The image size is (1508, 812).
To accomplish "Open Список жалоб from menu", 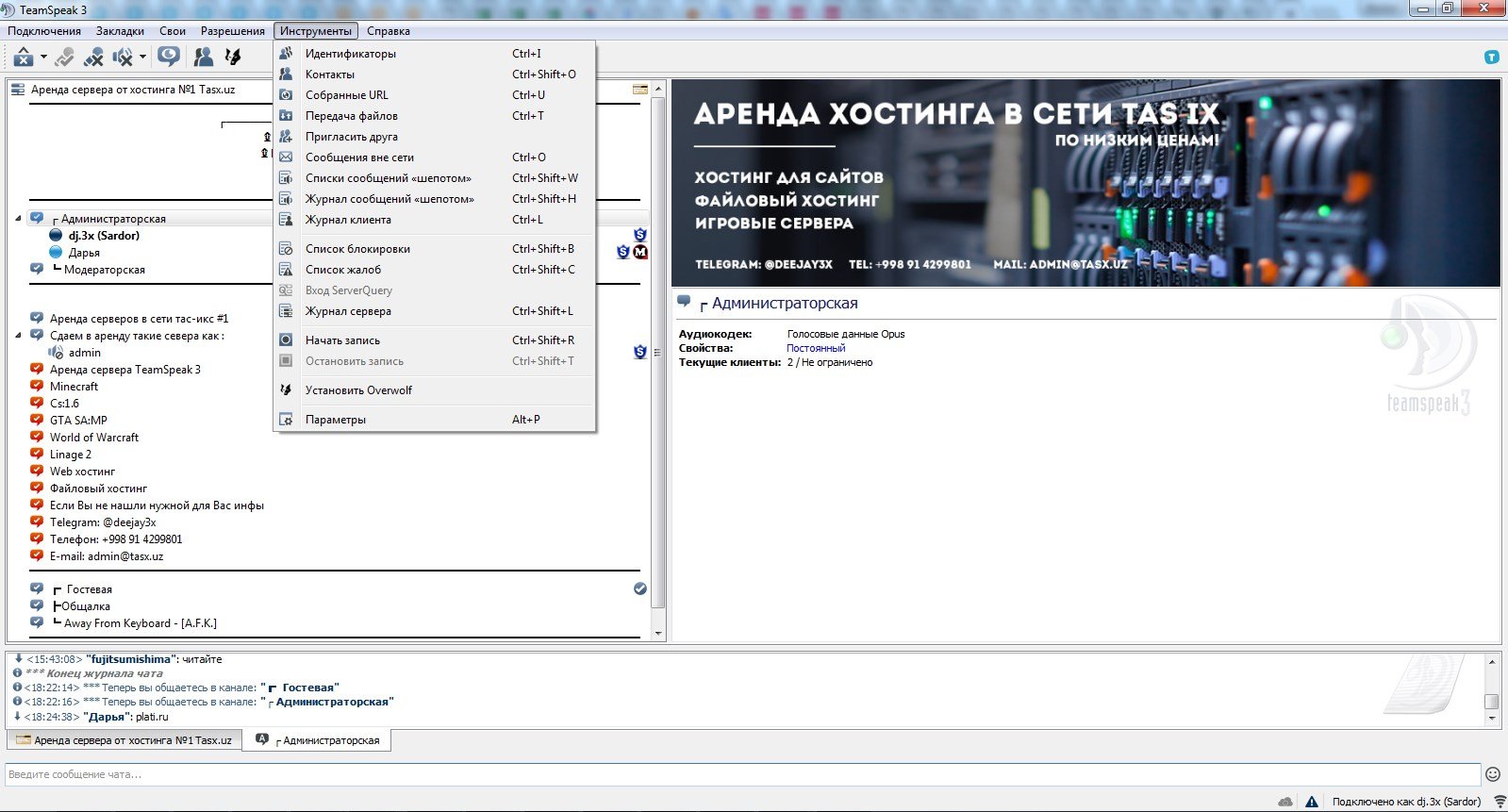I will coord(435,270).
